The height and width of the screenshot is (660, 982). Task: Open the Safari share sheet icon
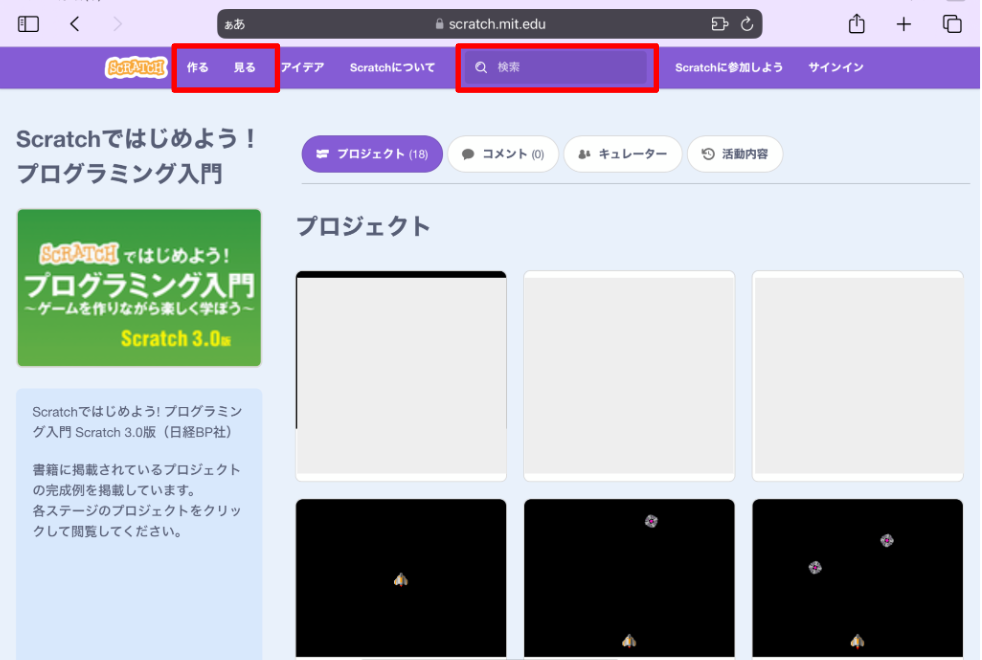point(857,23)
